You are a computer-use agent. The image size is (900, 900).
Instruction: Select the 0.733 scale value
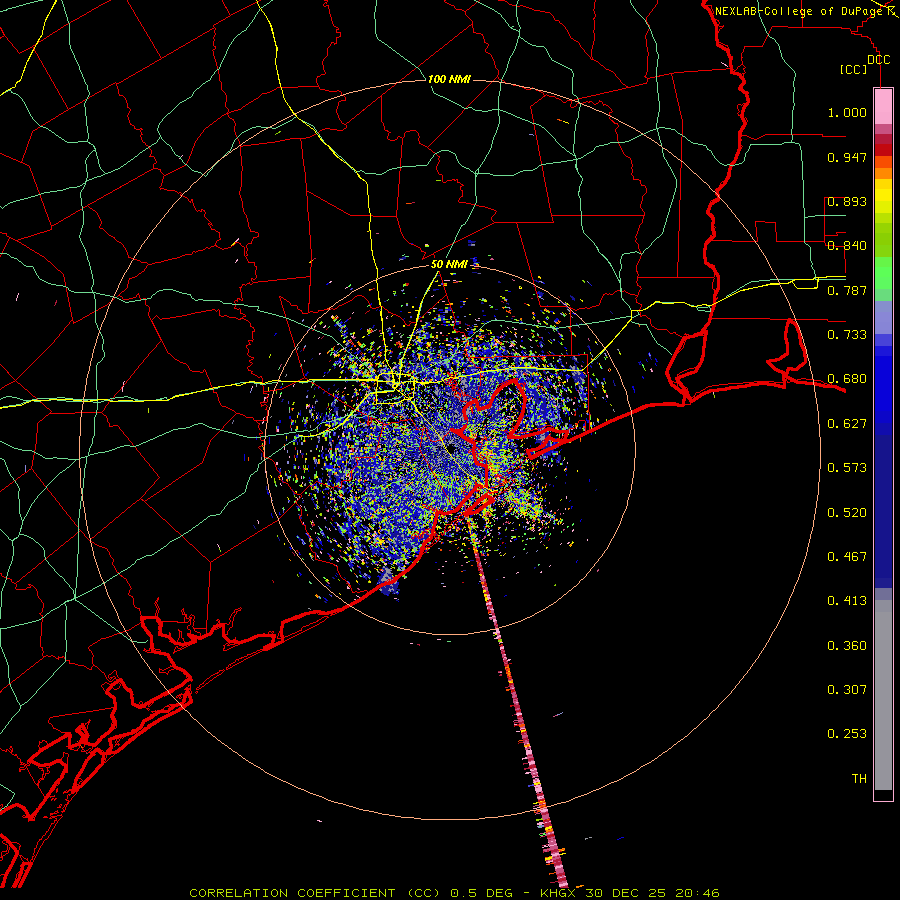[847, 335]
